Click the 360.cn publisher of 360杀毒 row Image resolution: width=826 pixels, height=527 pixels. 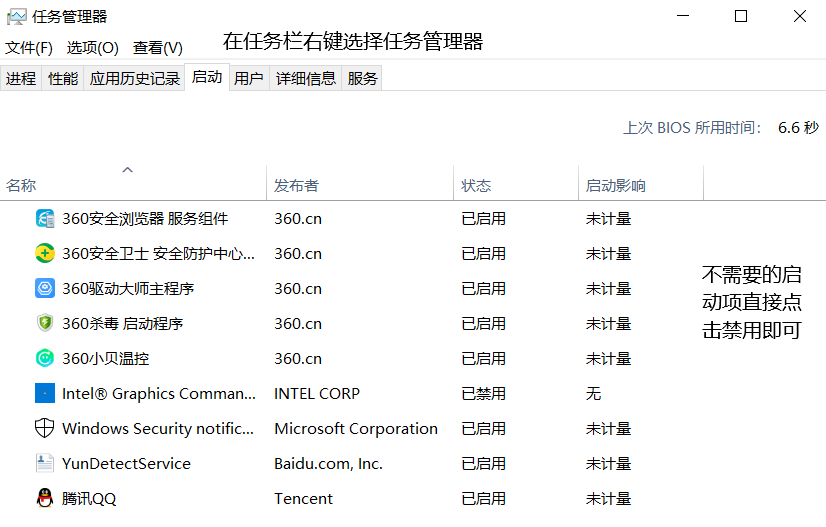pyautogui.click(x=298, y=324)
